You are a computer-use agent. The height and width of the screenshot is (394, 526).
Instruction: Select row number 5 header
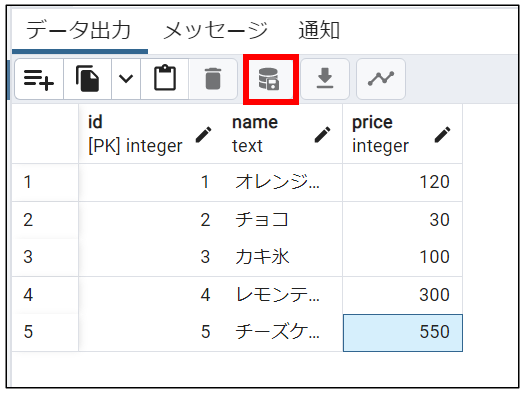(x=45, y=332)
